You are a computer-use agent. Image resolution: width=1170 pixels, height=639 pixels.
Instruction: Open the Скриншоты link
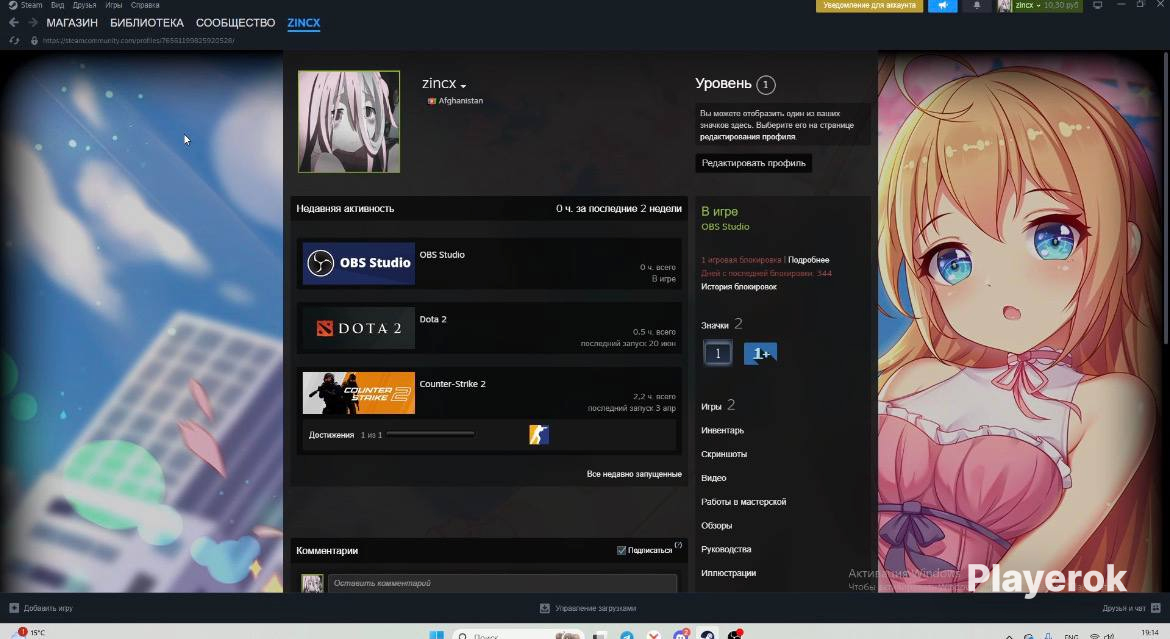pyautogui.click(x=724, y=454)
